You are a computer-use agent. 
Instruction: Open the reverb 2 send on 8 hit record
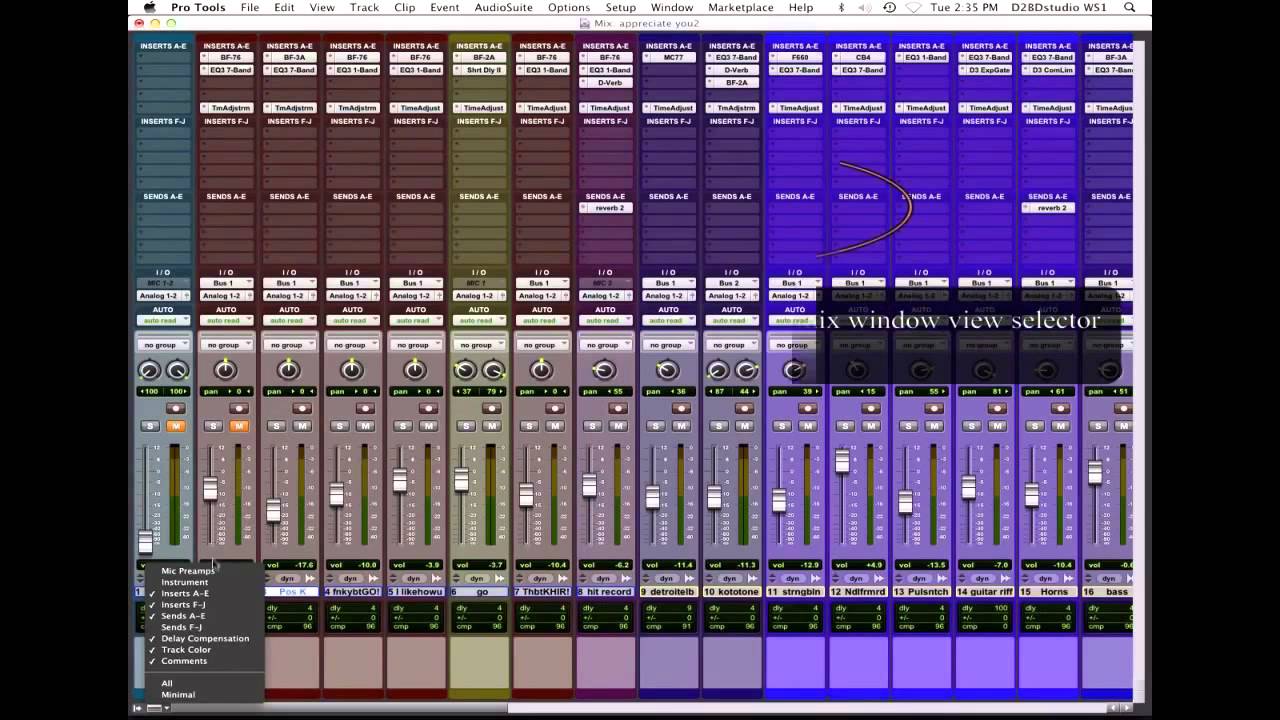(606, 208)
